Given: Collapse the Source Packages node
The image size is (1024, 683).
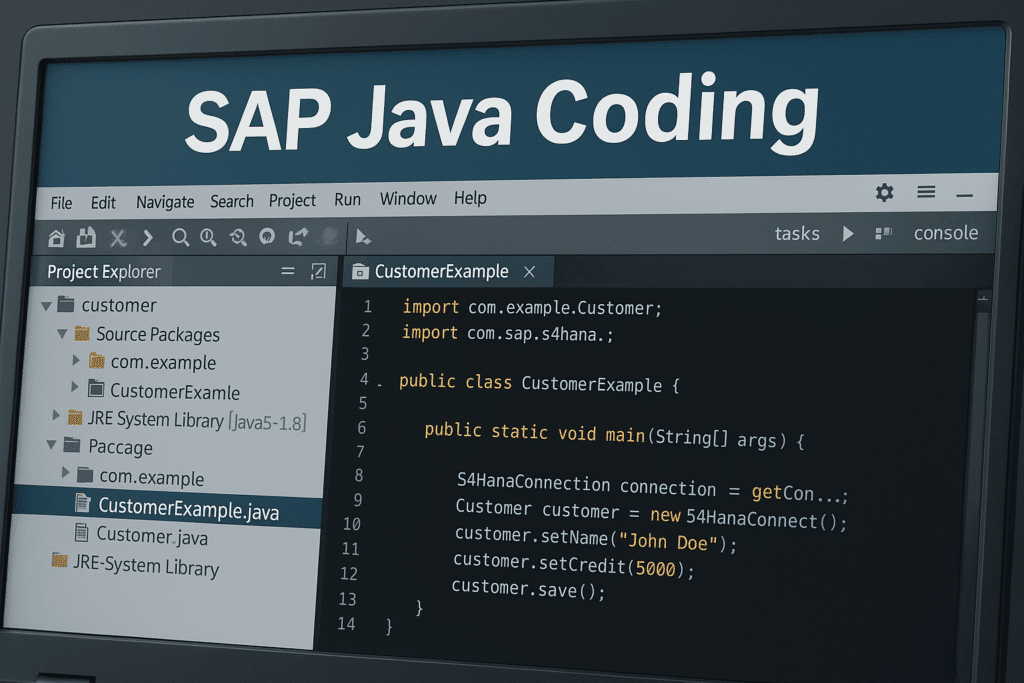Looking at the screenshot, I should pyautogui.click(x=63, y=334).
